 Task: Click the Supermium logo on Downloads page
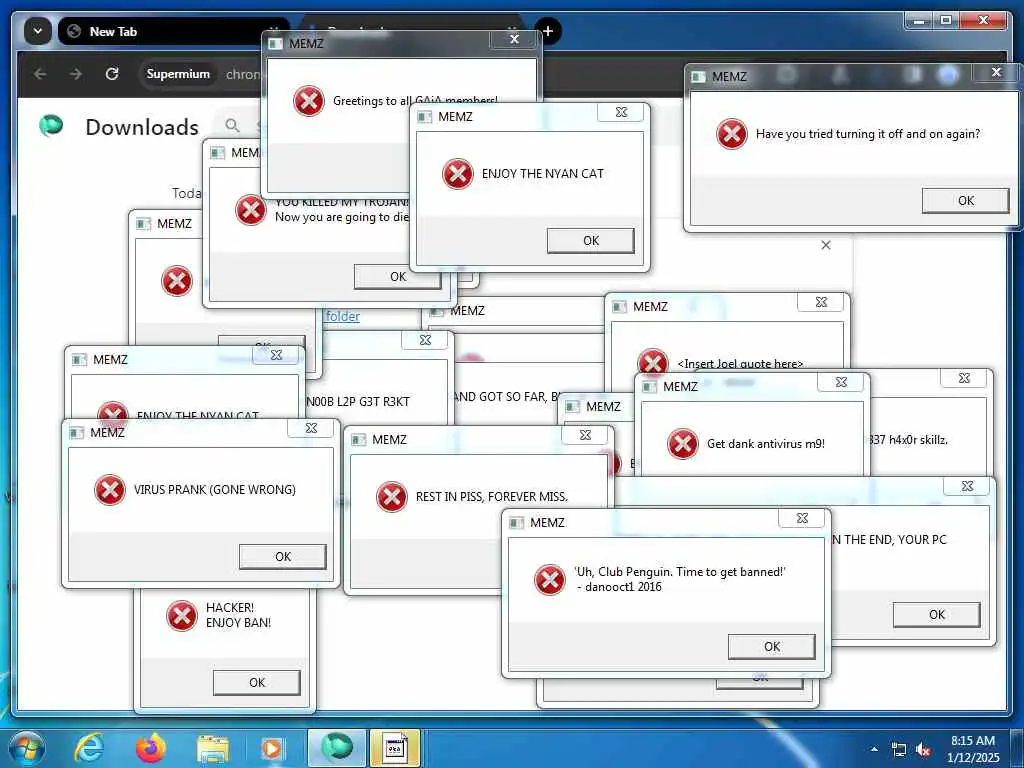pyautogui.click(x=51, y=125)
